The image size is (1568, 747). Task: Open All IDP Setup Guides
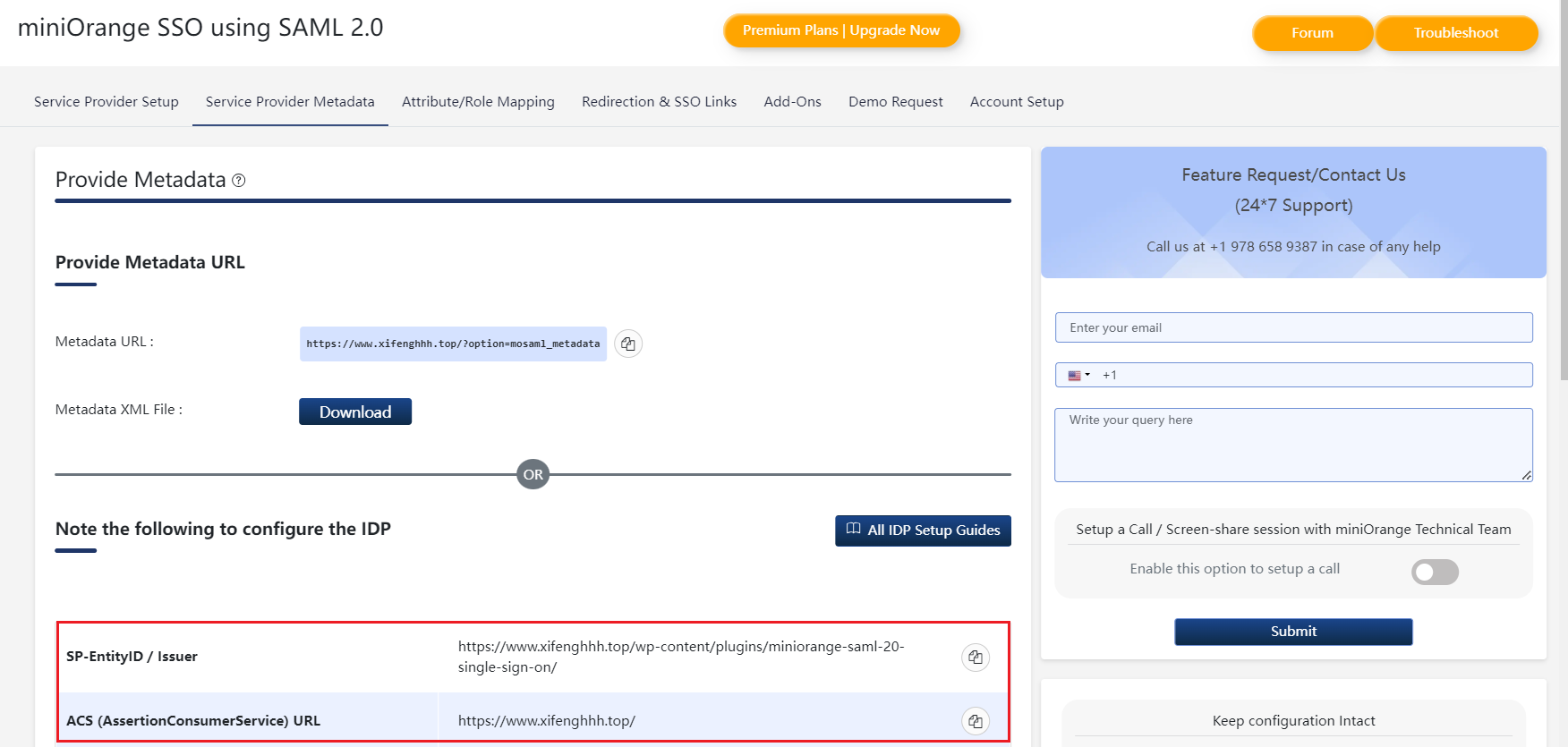coord(923,531)
